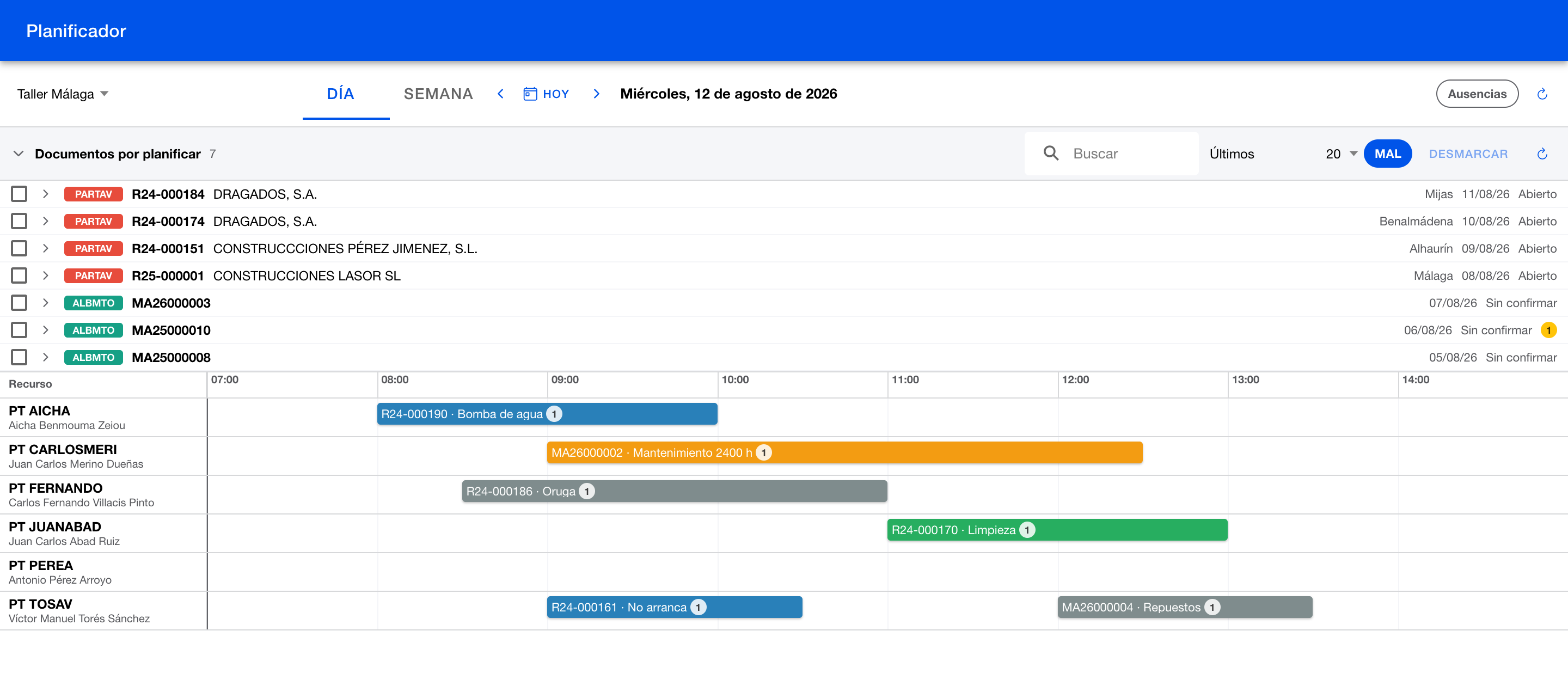1568x686 pixels.
Task: Check the box for R24-000174
Action: tap(19, 221)
